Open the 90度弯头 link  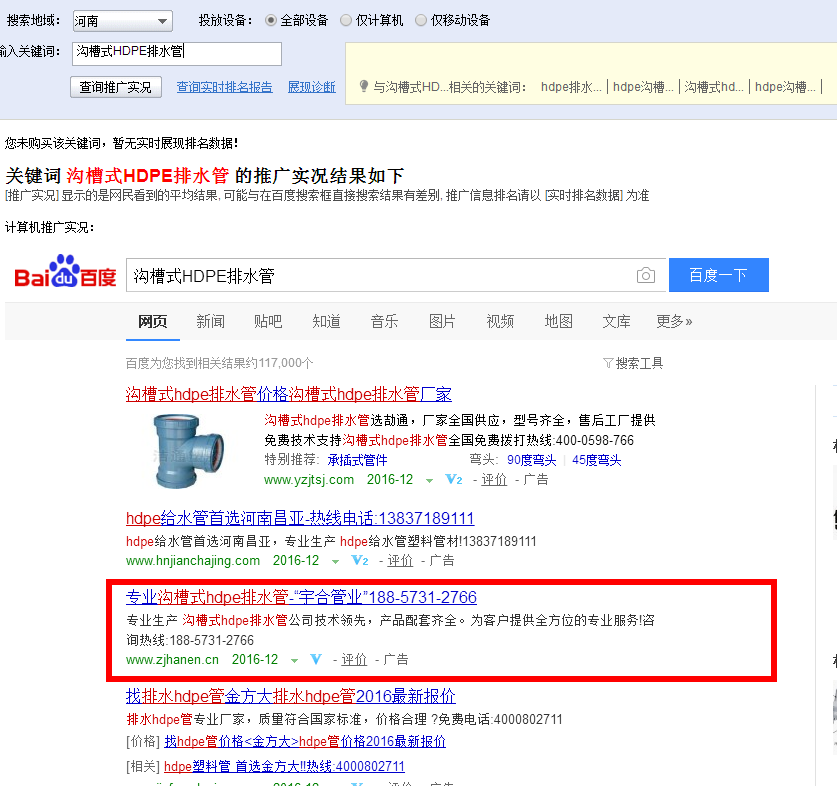pos(531,460)
